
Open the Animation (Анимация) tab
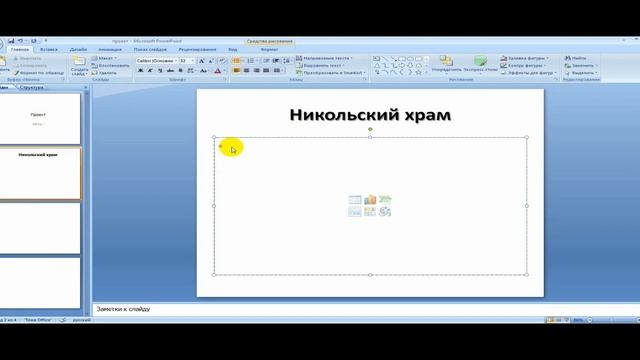(110, 49)
